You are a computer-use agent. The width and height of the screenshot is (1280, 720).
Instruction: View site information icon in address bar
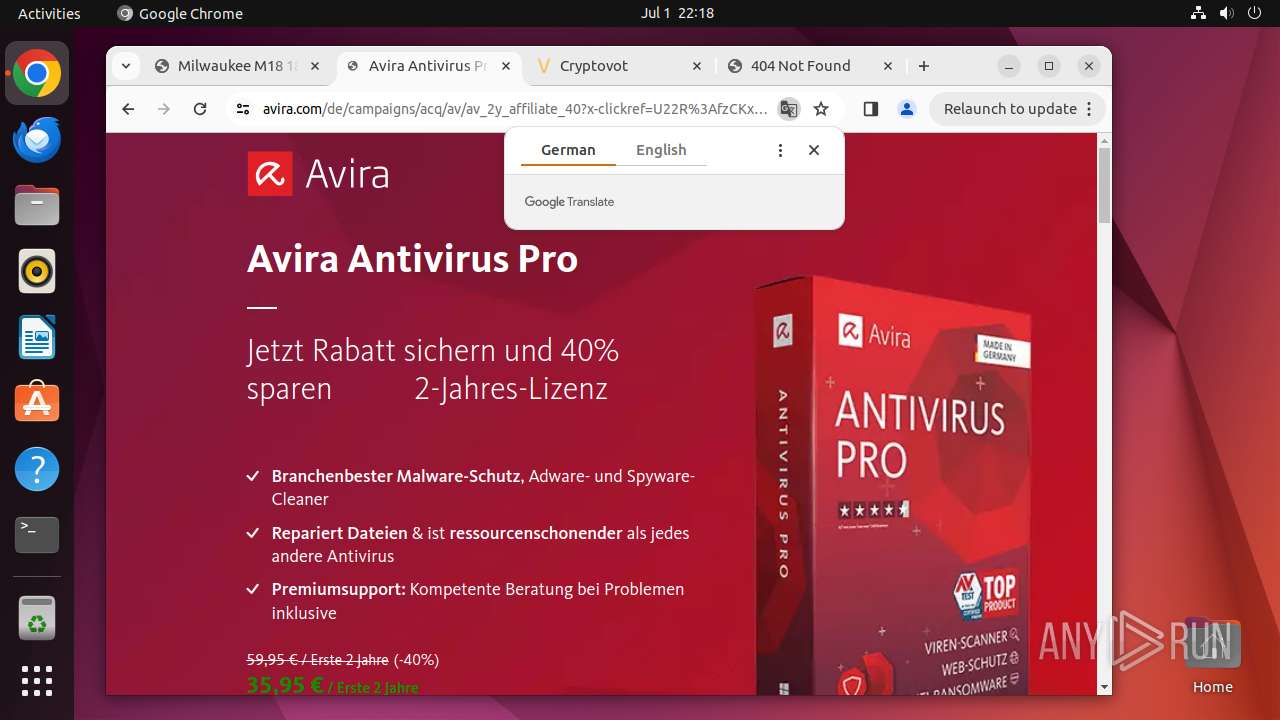pyautogui.click(x=242, y=109)
